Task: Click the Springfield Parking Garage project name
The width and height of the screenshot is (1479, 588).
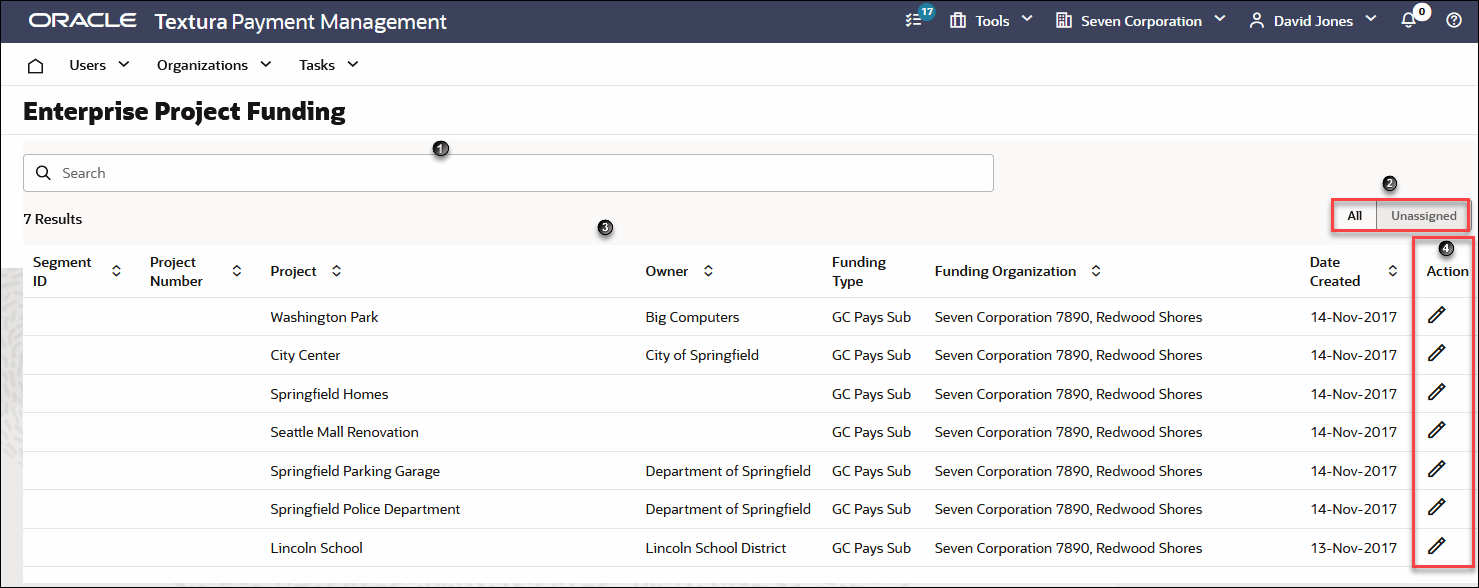Action: click(x=355, y=471)
